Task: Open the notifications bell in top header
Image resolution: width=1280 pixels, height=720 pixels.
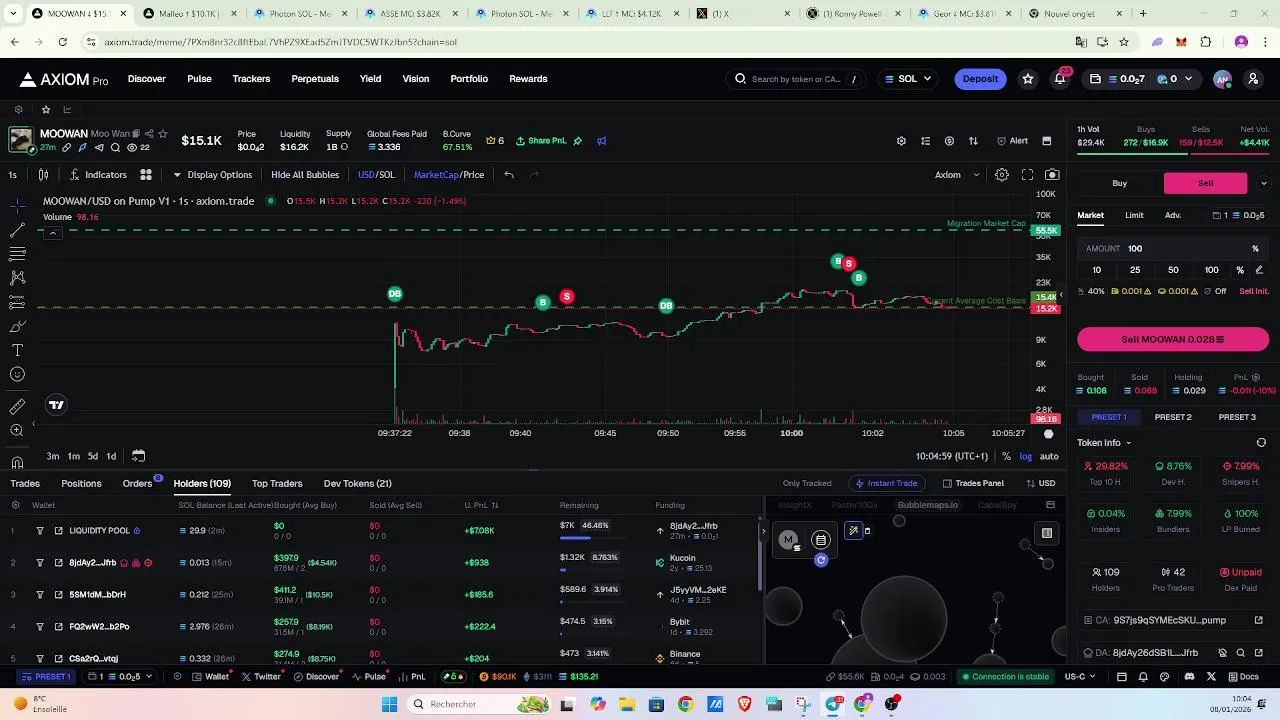Action: pos(1060,79)
